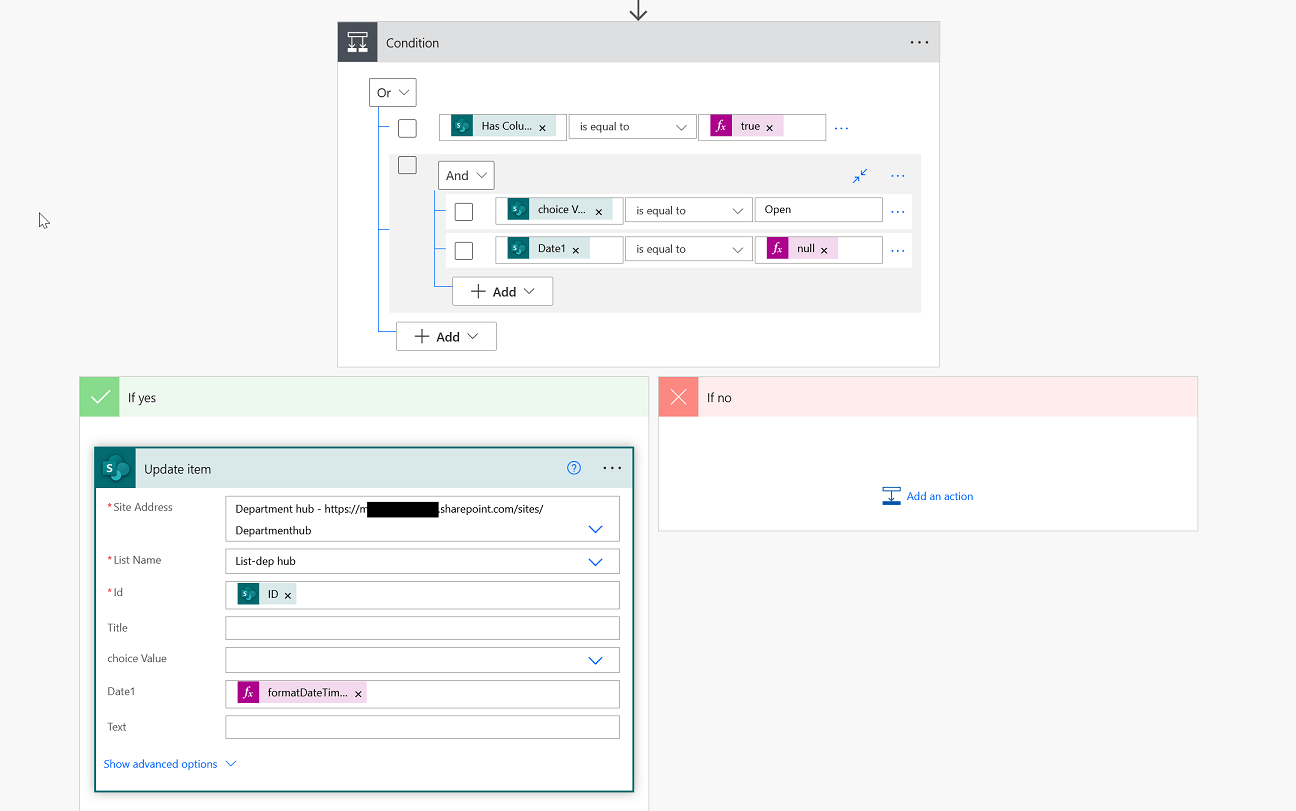This screenshot has height=811, width=1296.
Task: Expand the Site Address dropdown
Action: tap(595, 529)
